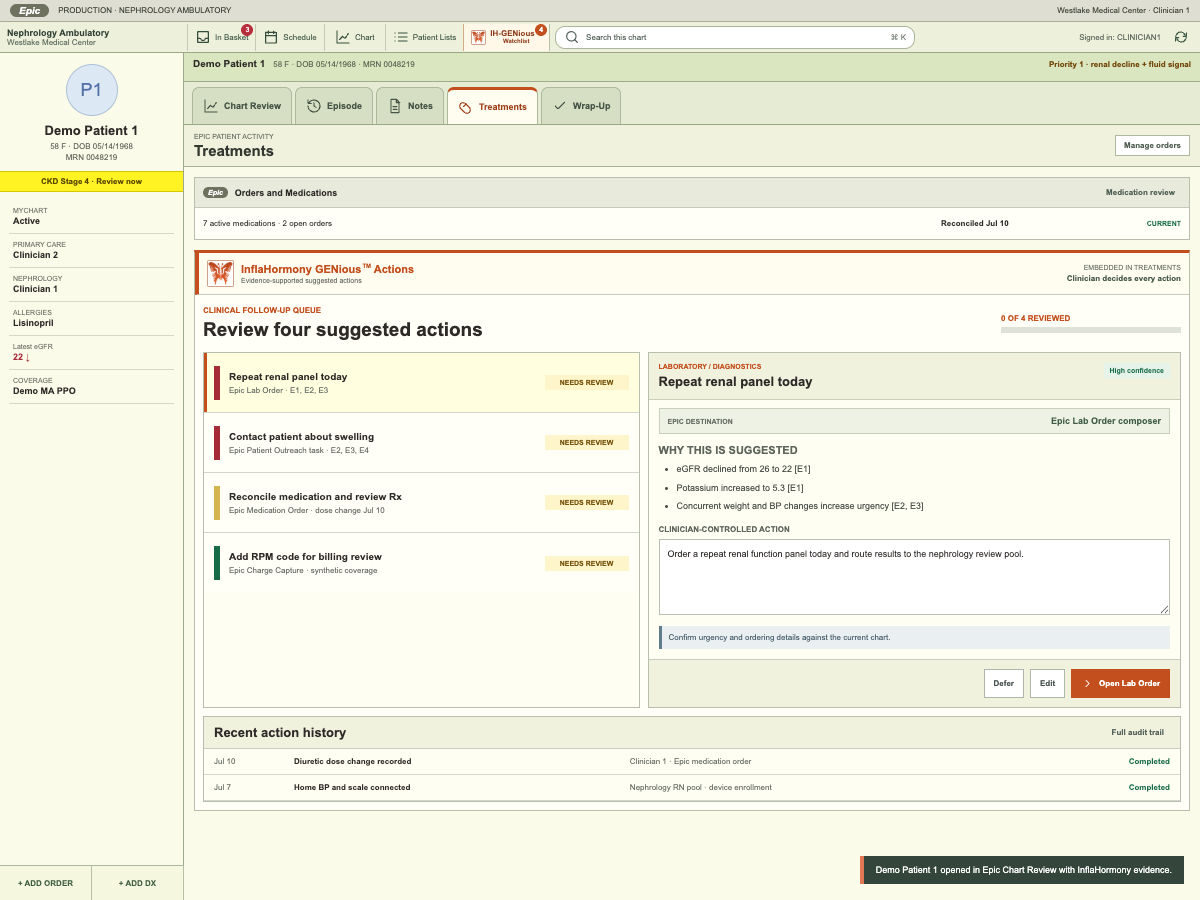Click the High confidence badge
This screenshot has height=900, width=1200.
1137,370
